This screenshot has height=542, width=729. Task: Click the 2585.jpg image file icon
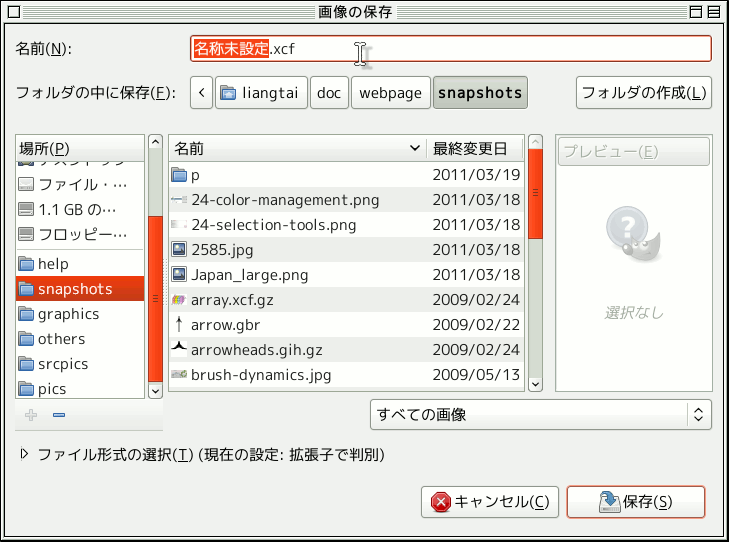point(179,249)
